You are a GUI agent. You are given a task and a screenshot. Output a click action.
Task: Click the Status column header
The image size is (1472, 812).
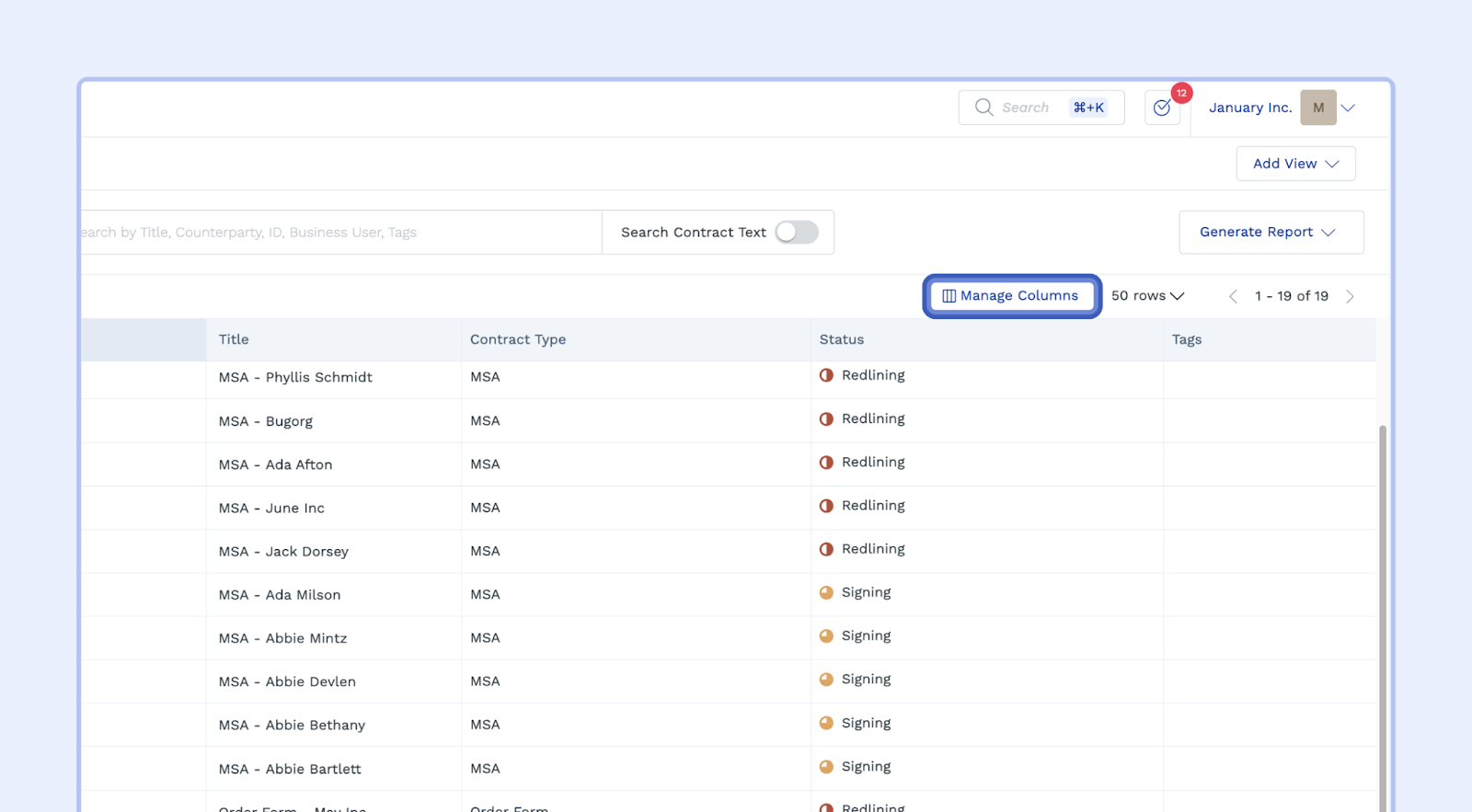(841, 339)
